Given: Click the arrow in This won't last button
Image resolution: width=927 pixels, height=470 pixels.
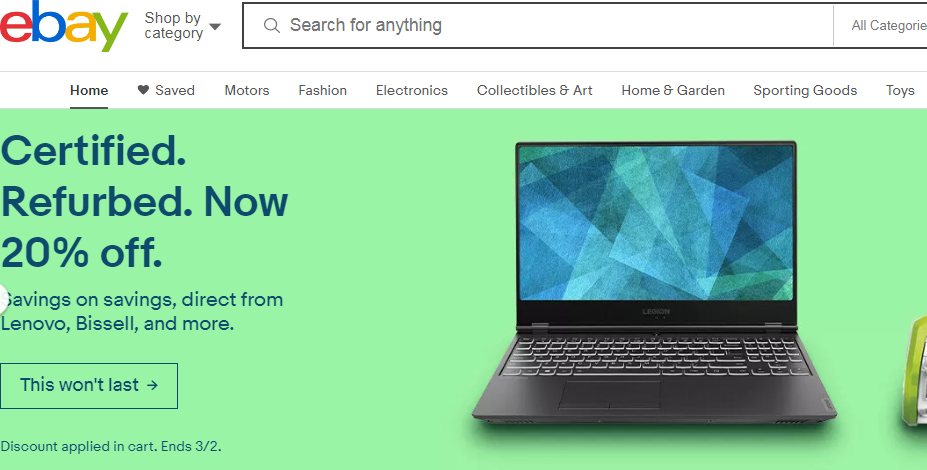Looking at the screenshot, I should (153, 385).
